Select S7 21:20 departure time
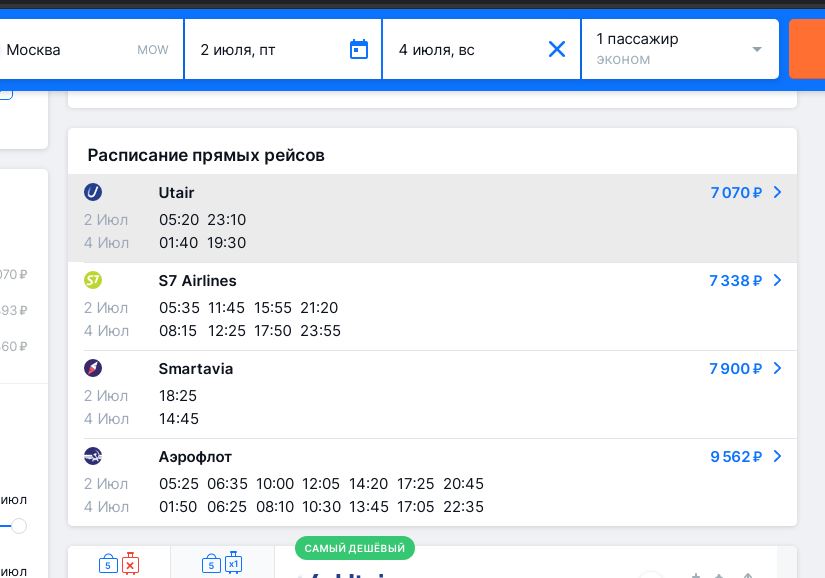 point(319,308)
